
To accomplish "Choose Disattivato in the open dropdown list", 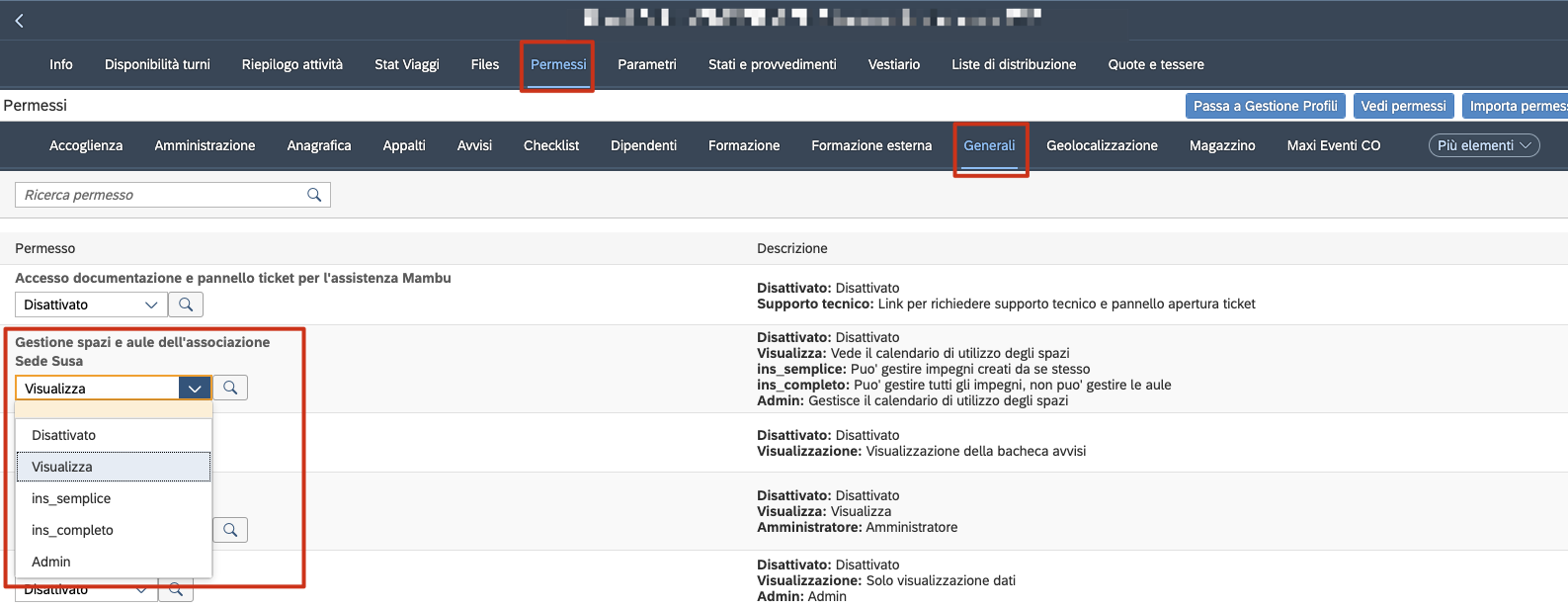I will tap(114, 435).
